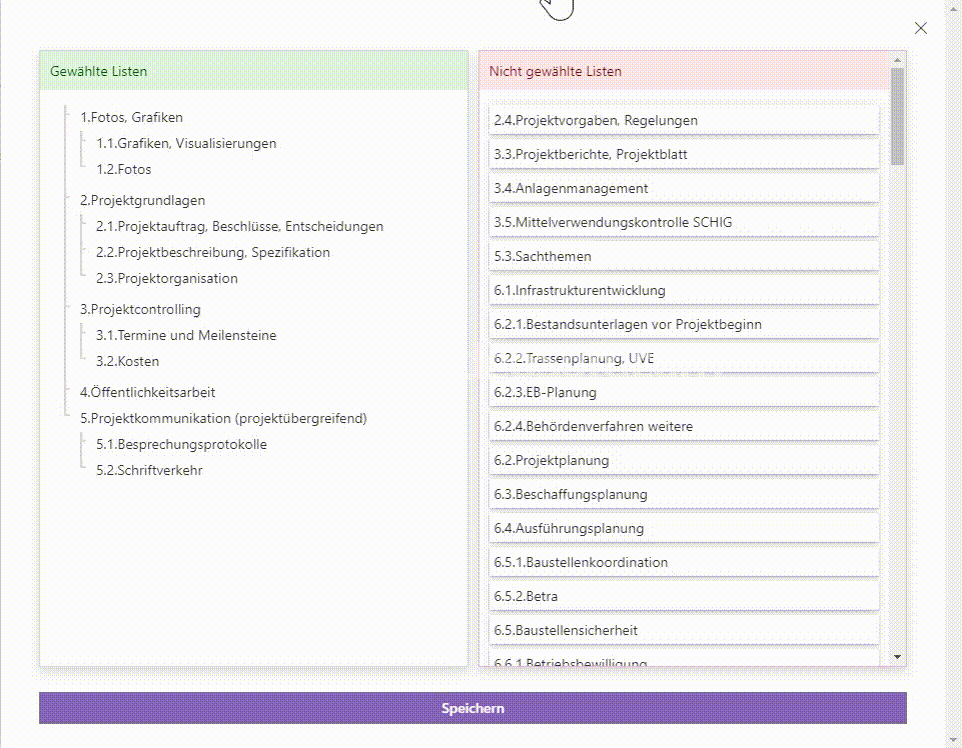Select "1.Fotos, Grafiken" in Gewählte Listen
Screen dimensions: 962x748
click(131, 117)
